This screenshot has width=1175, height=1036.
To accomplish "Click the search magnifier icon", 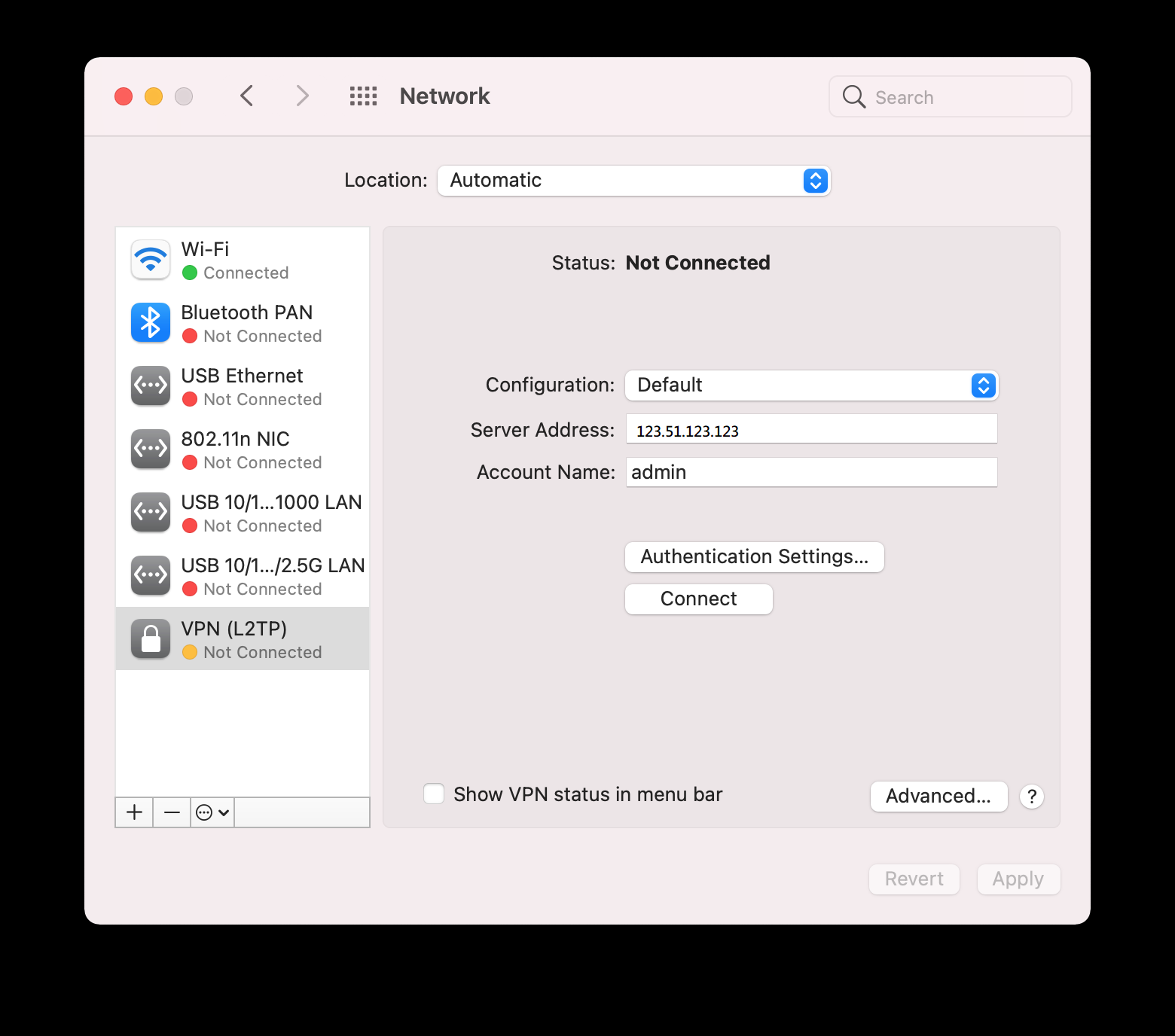I will point(853,96).
